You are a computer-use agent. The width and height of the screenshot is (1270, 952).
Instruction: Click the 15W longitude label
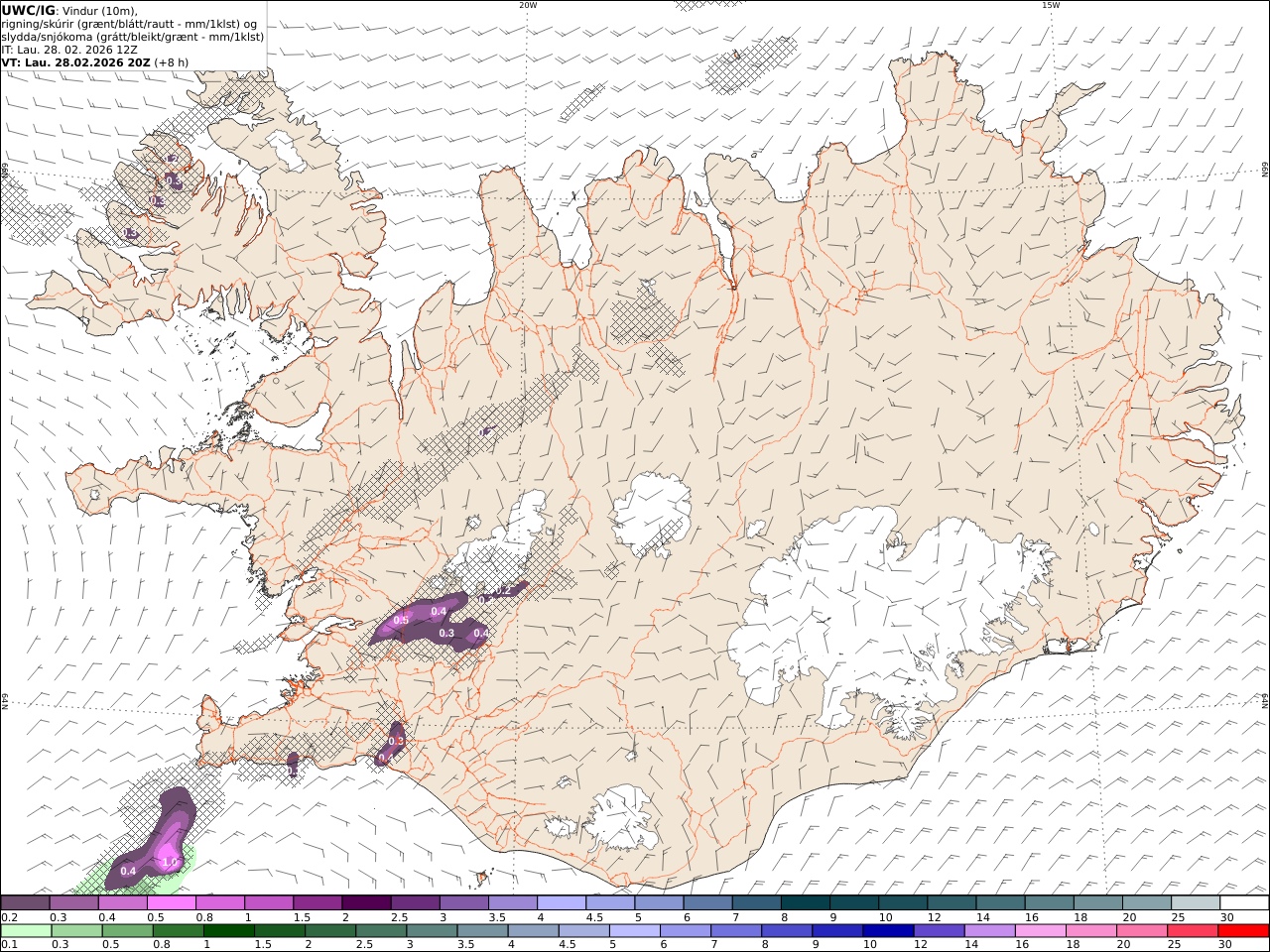[x=1050, y=5]
